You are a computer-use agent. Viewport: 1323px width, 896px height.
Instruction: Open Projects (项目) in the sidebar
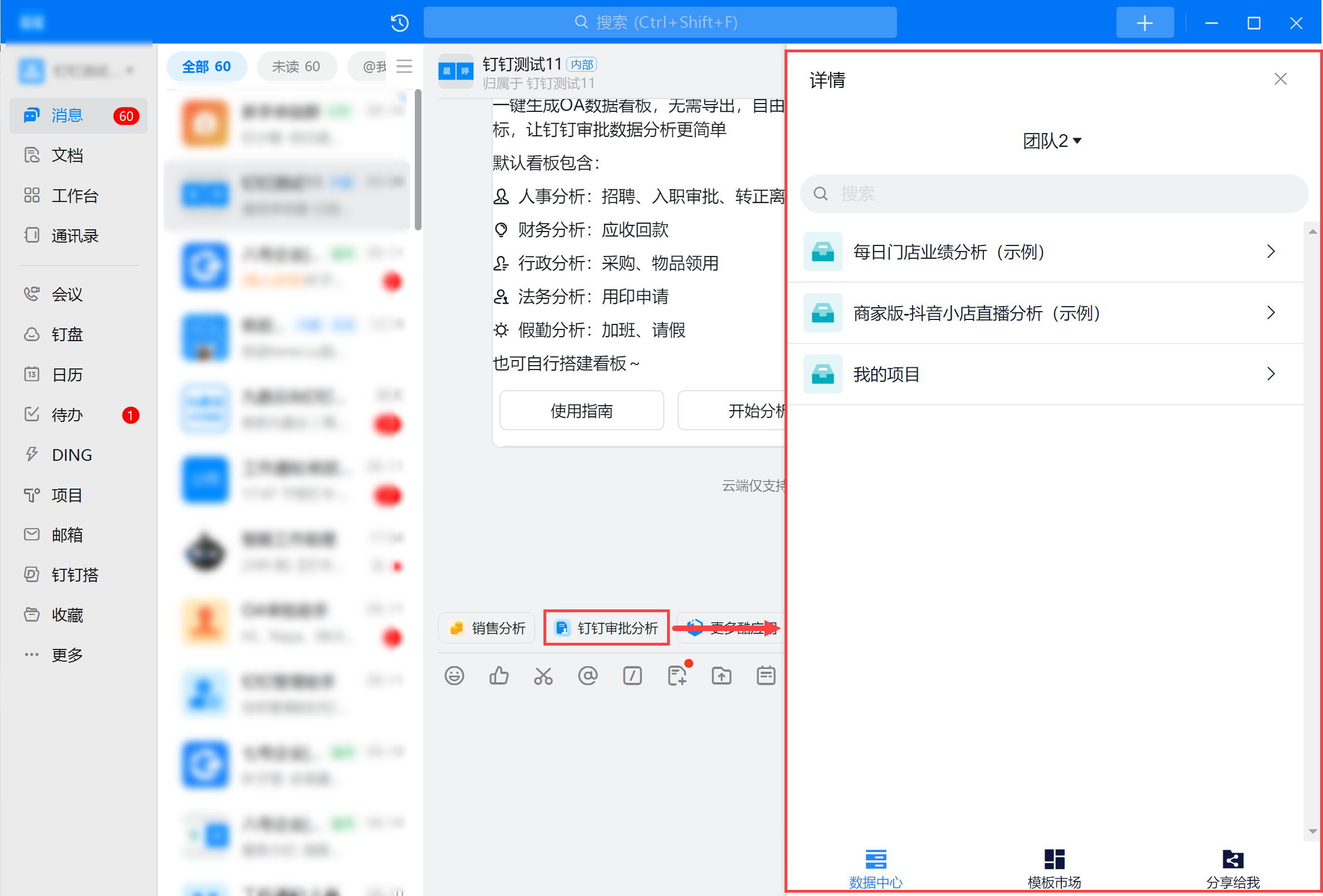coord(79,495)
